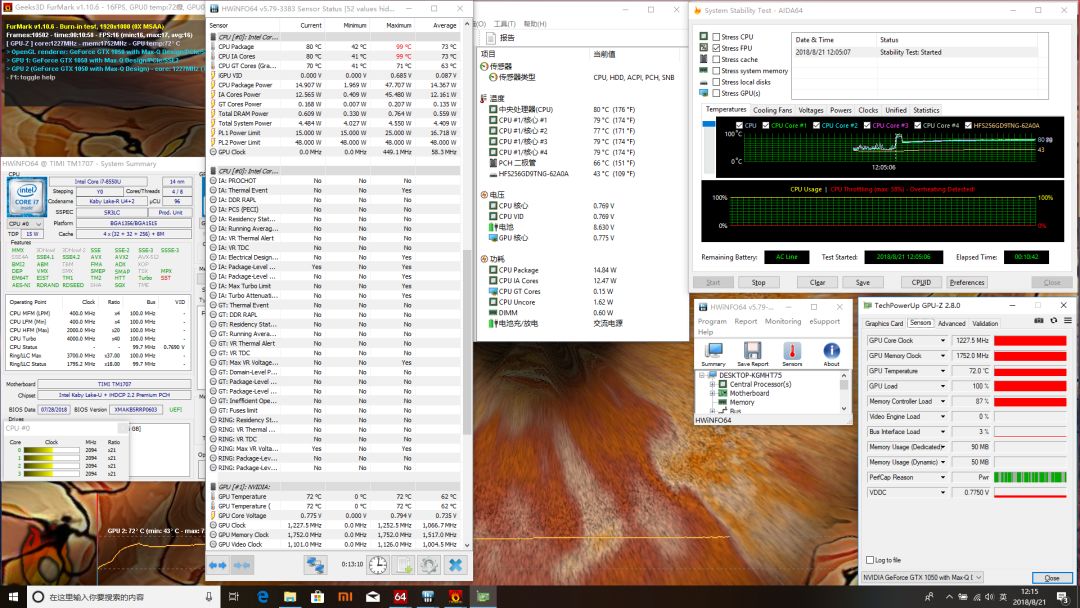This screenshot has height=608, width=1080.
Task: Click GPU-Z refresh icon
Action: pyautogui.click(x=1053, y=321)
